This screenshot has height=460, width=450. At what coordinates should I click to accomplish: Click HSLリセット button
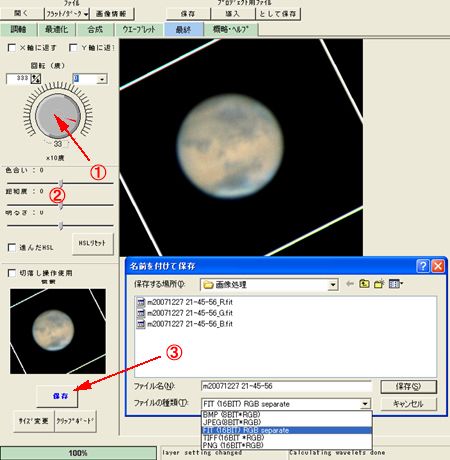tap(93, 244)
